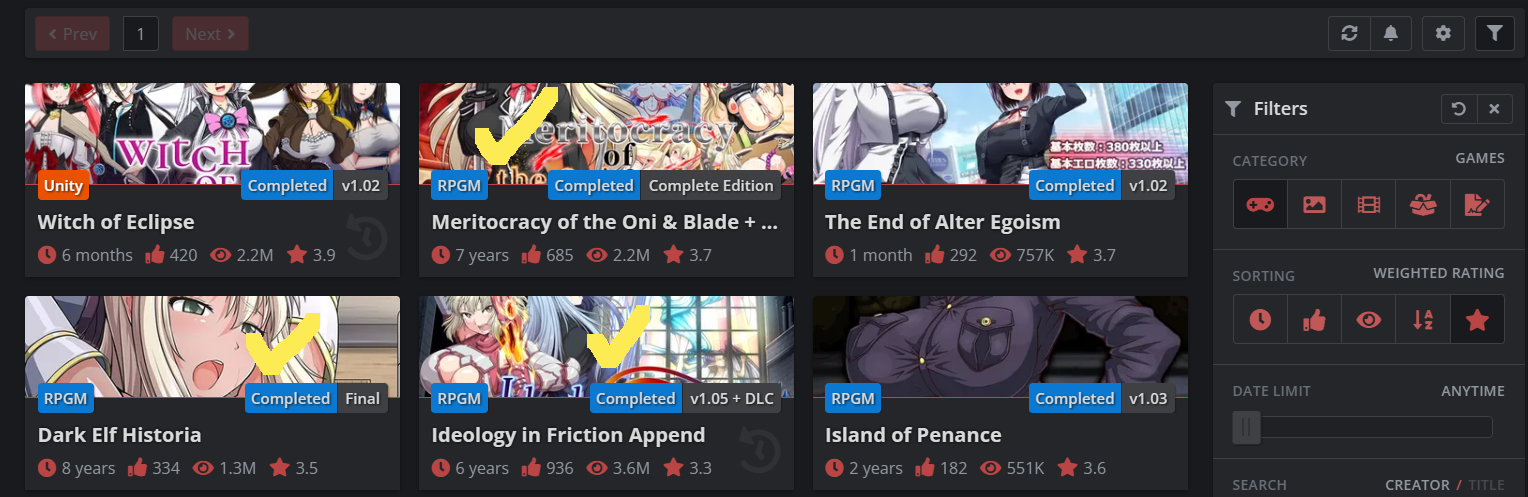
Task: Reset filters with the undo arrow
Action: (x=1459, y=108)
